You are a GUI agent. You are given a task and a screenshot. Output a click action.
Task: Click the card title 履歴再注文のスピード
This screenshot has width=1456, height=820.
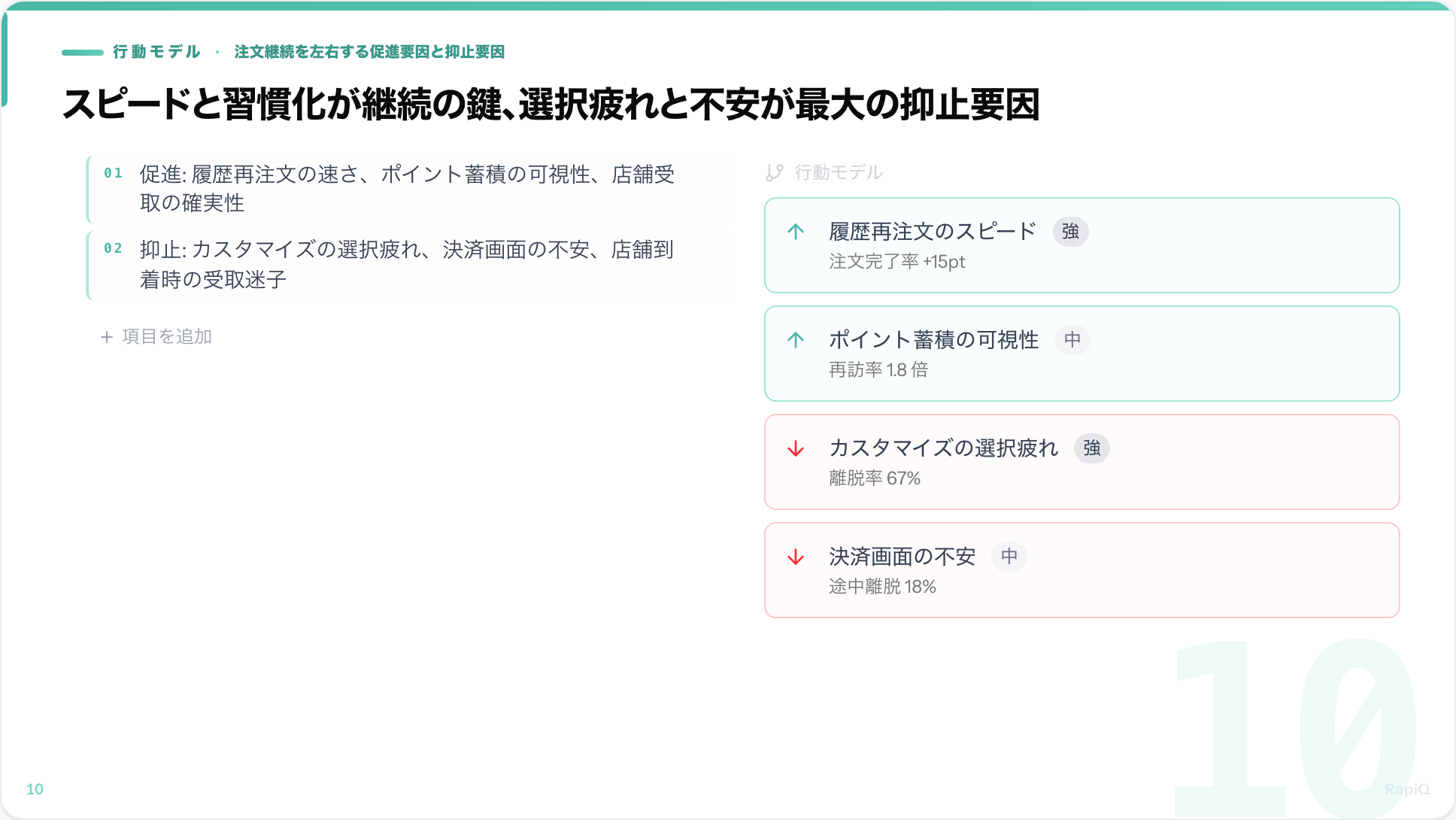[x=933, y=232]
